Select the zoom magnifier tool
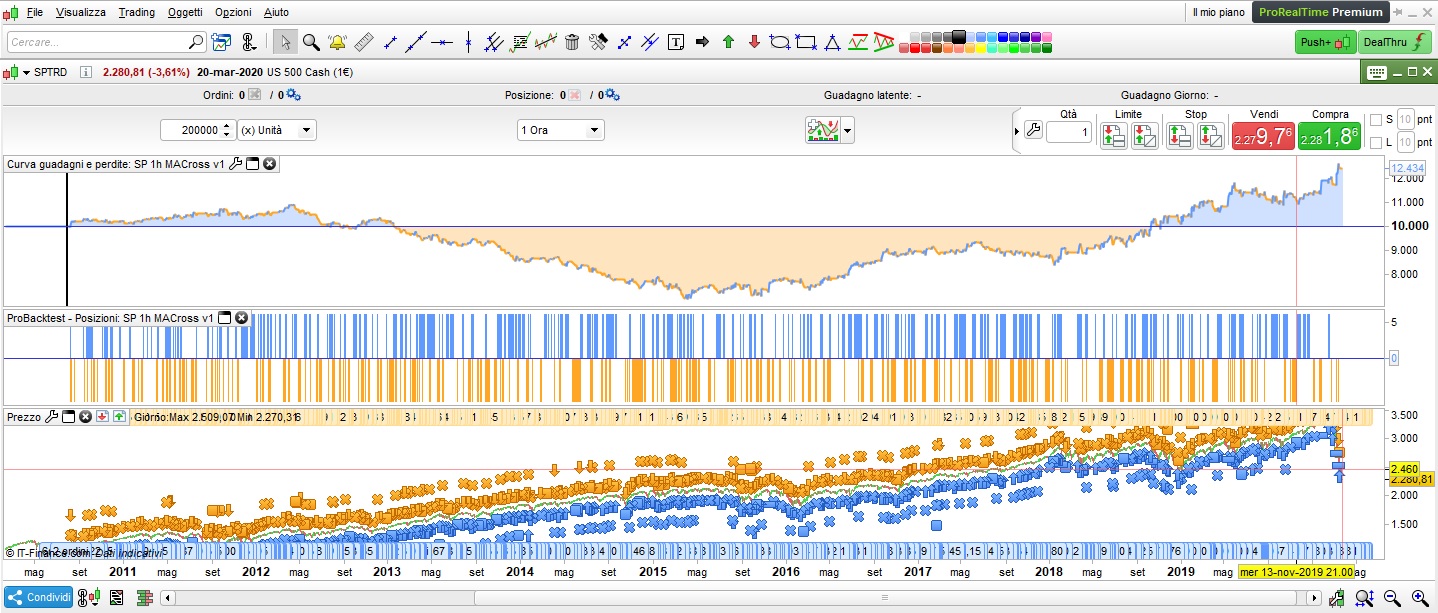 [311, 42]
